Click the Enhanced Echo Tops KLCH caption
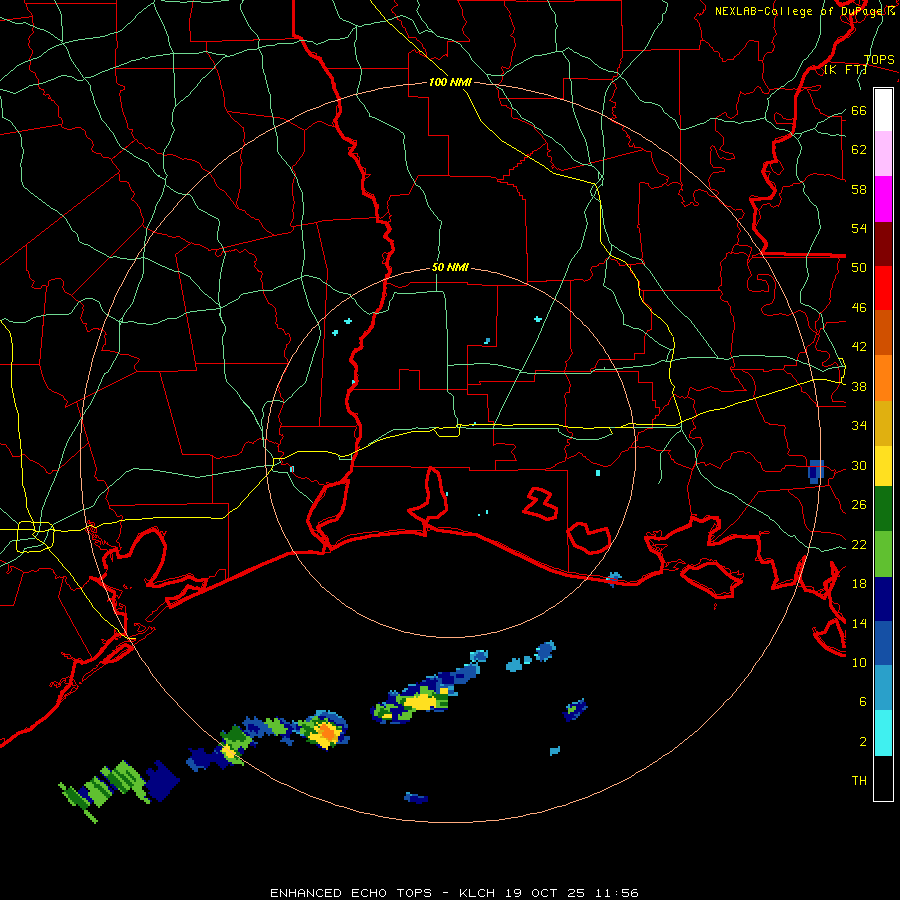The image size is (900, 900). [454, 893]
